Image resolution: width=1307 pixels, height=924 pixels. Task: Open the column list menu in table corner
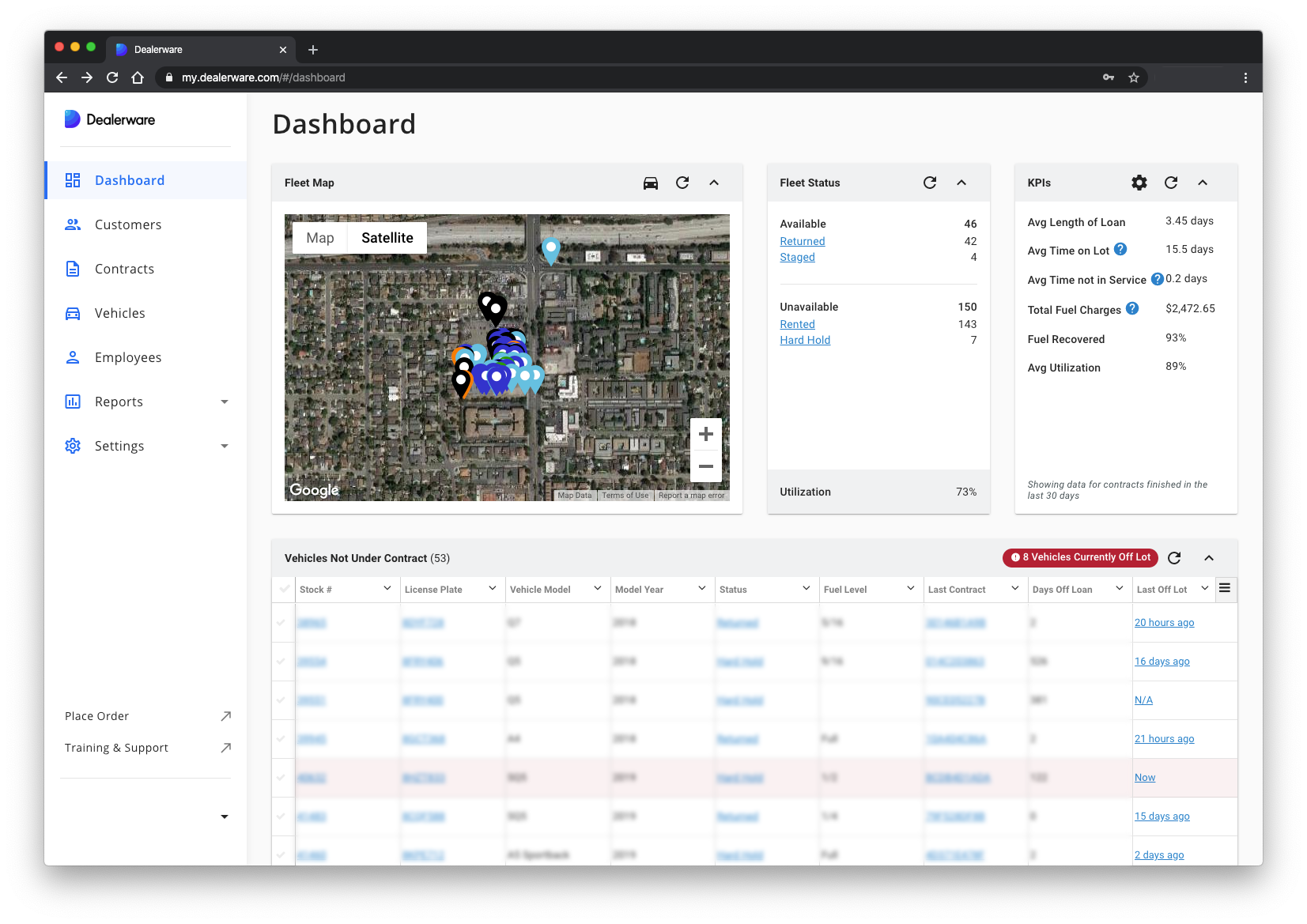pos(1225,588)
